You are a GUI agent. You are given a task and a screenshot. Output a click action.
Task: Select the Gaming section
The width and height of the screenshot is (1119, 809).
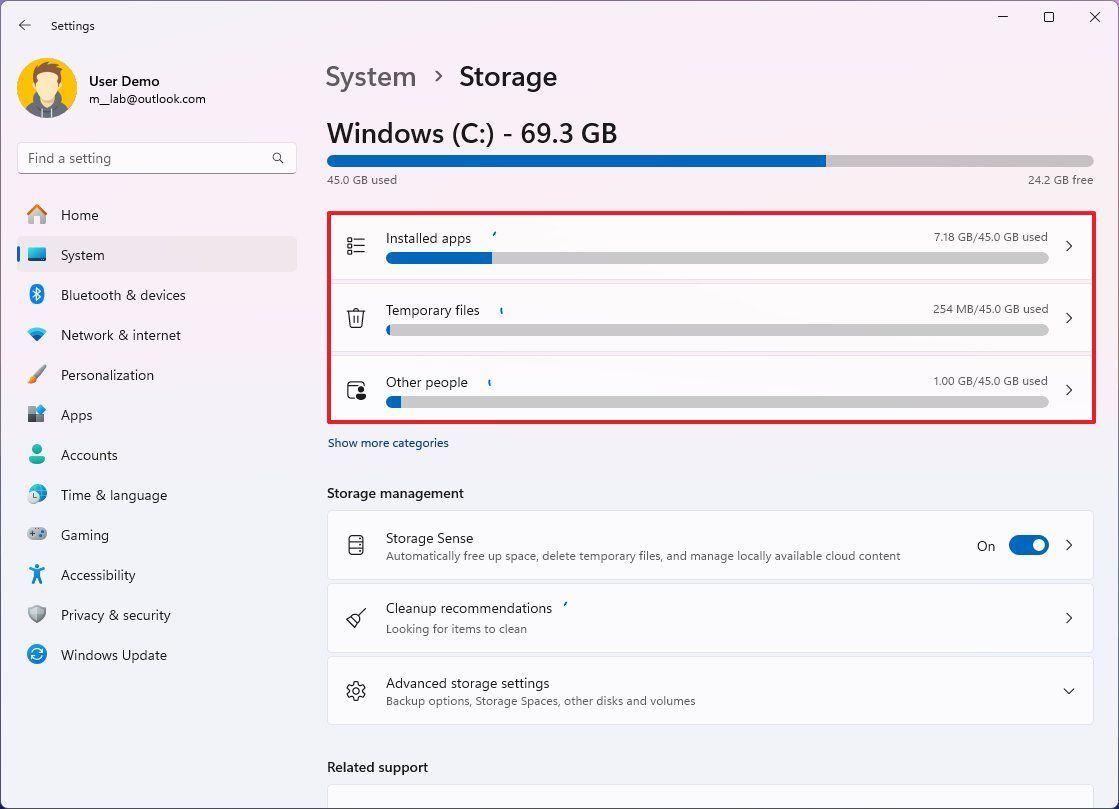85,534
